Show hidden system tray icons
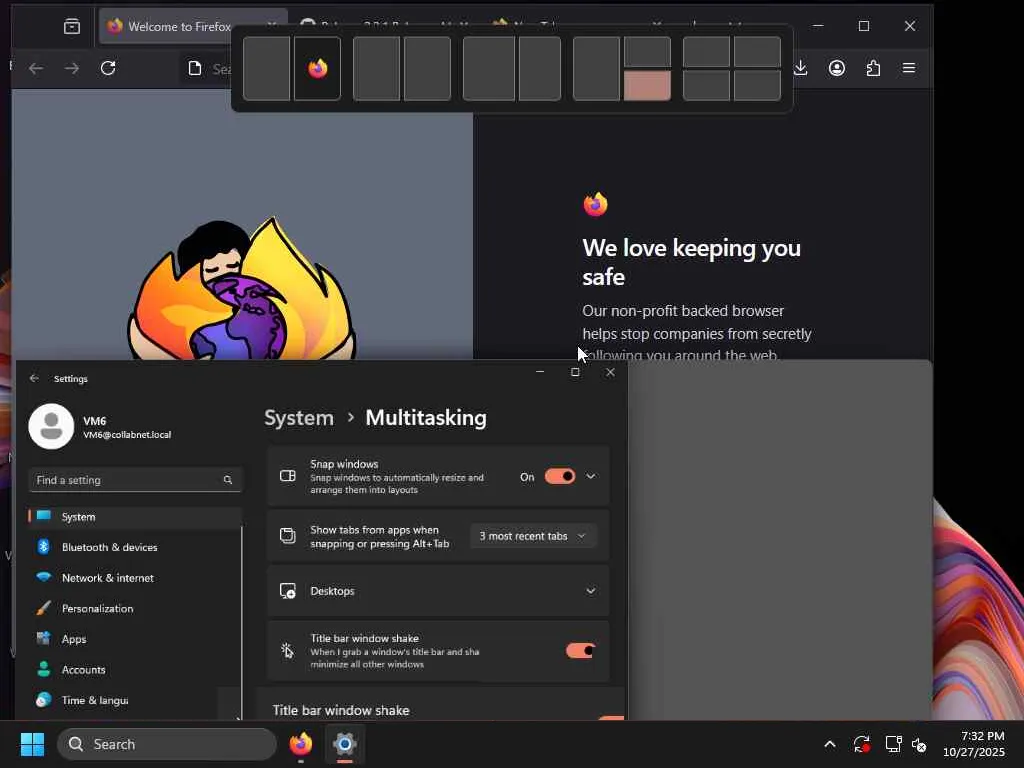Screen dimensions: 1024x768 829,744
